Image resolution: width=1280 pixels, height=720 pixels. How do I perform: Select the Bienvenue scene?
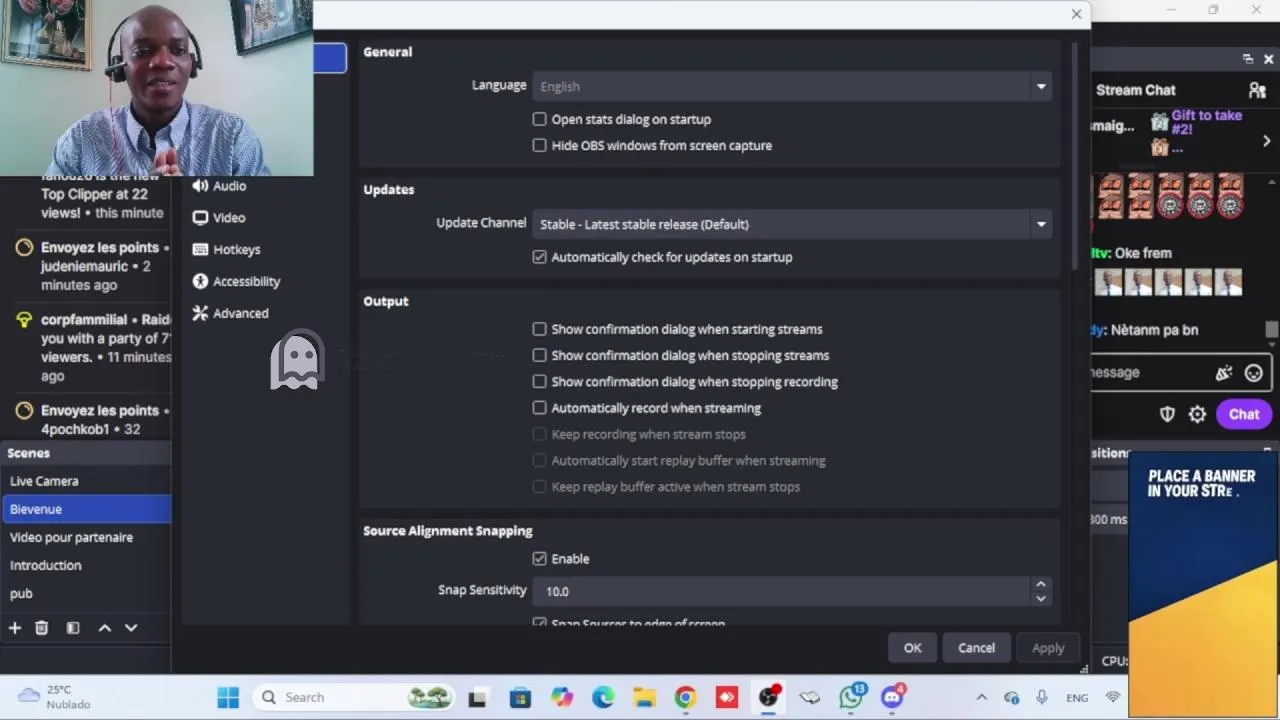pos(87,509)
